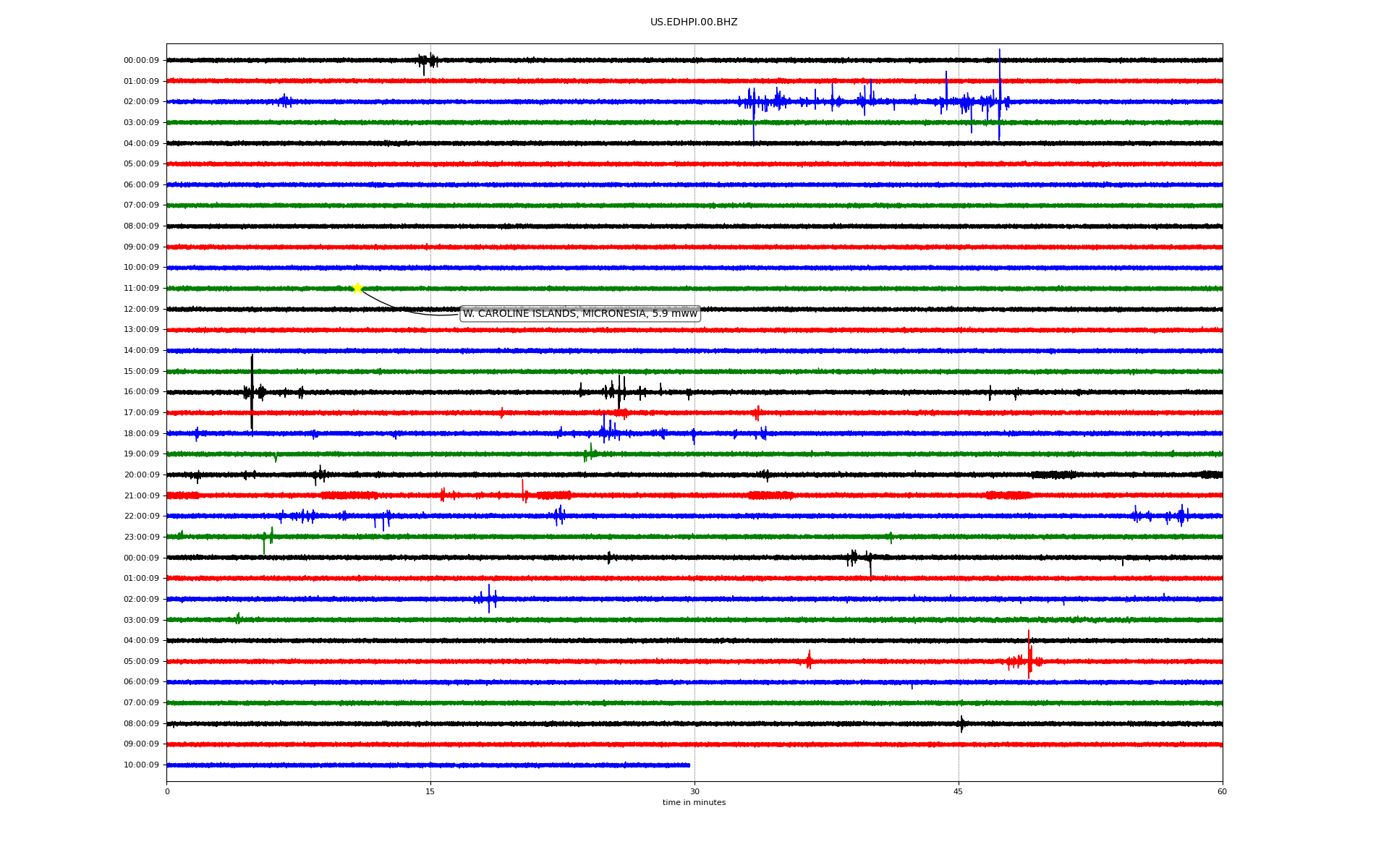Screen dimensions: 1389x868
Task: Click the W. Caroline Islands annotation label
Action: (x=579, y=313)
